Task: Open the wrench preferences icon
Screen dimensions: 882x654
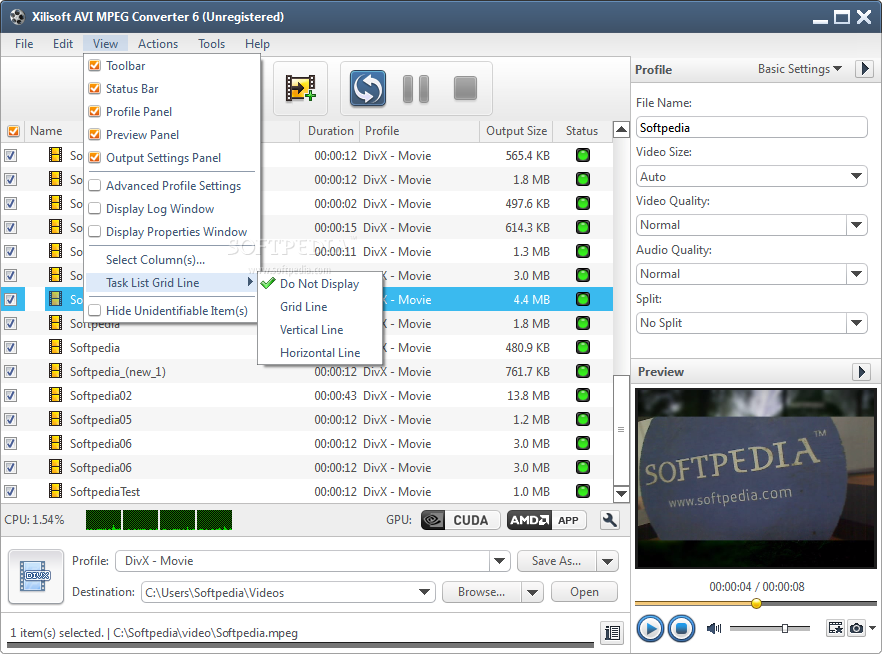Action: click(x=610, y=520)
